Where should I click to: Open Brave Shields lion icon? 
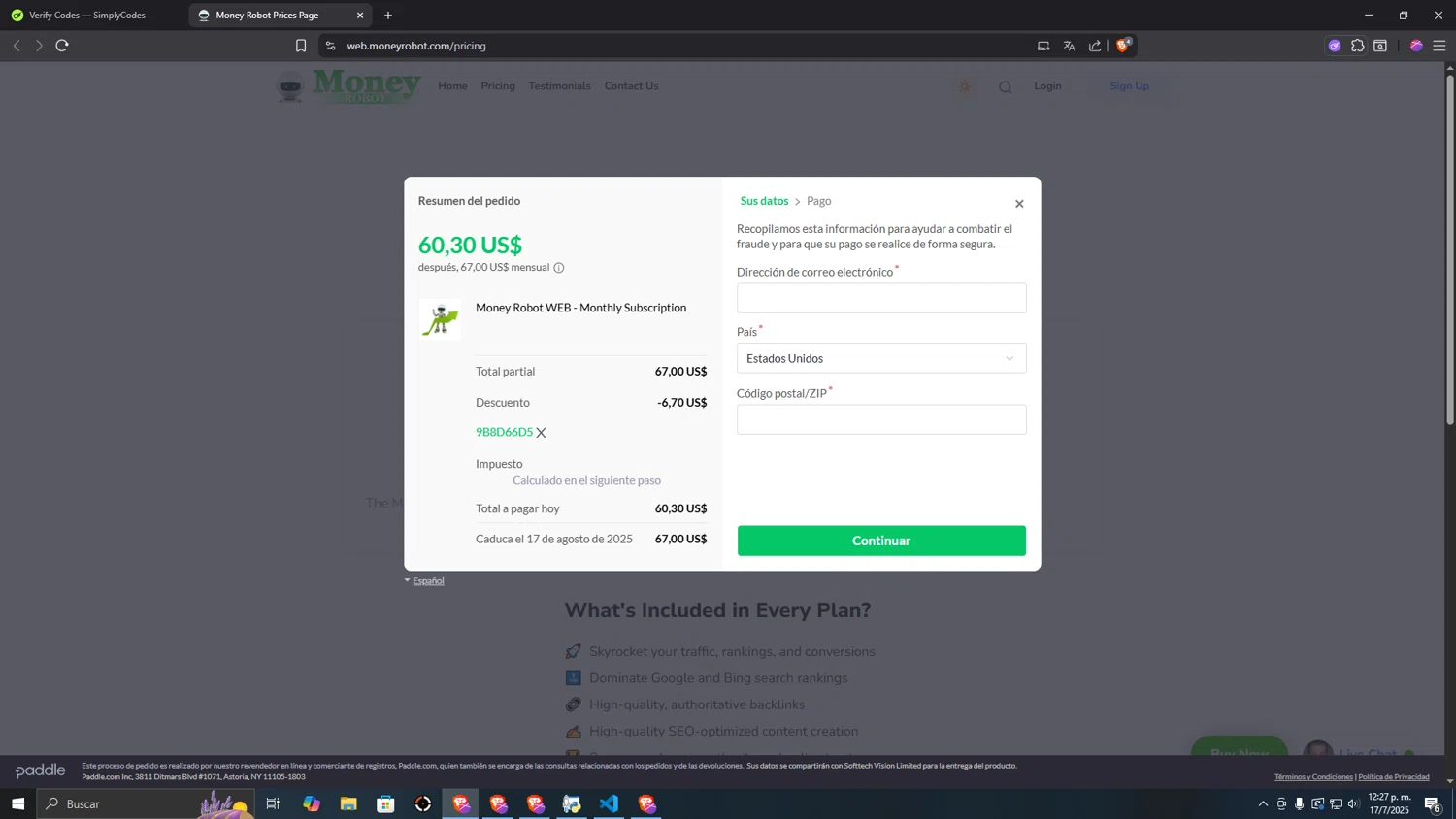1123,46
